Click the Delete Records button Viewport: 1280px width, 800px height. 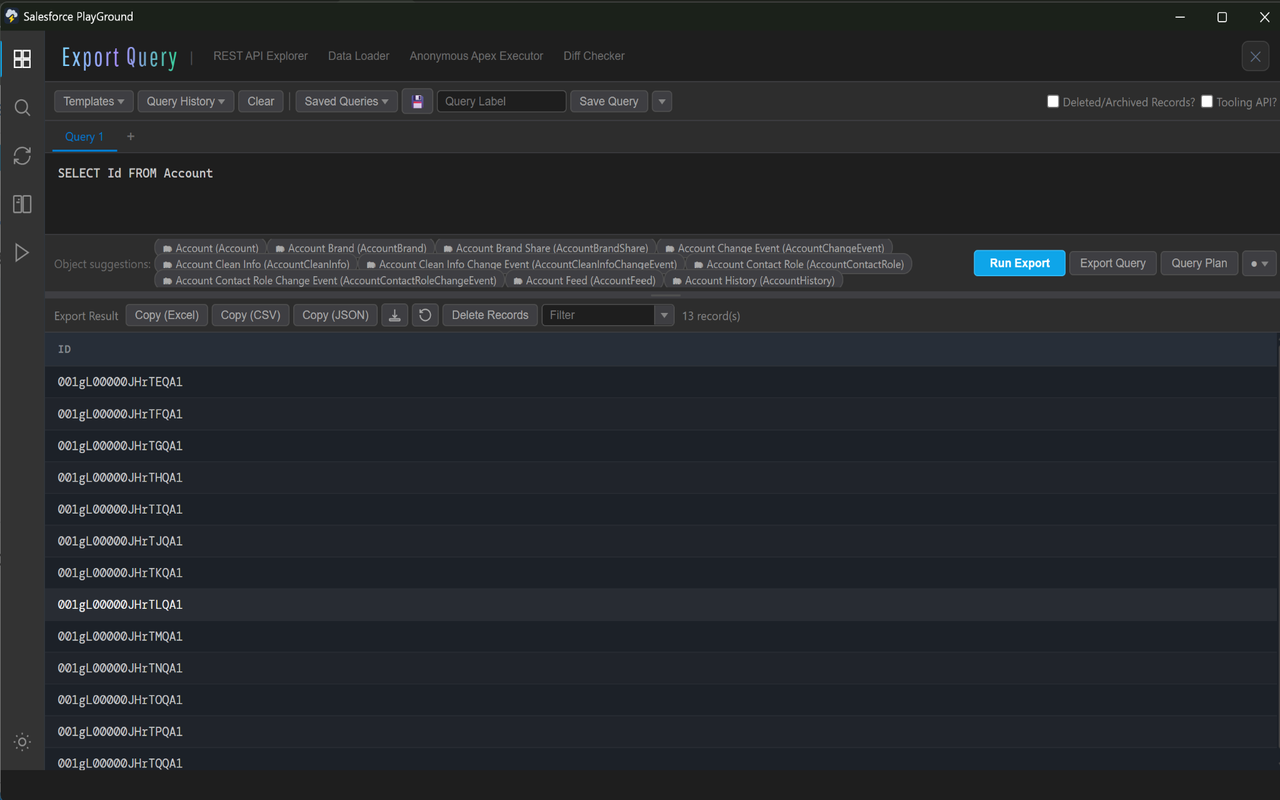point(490,315)
